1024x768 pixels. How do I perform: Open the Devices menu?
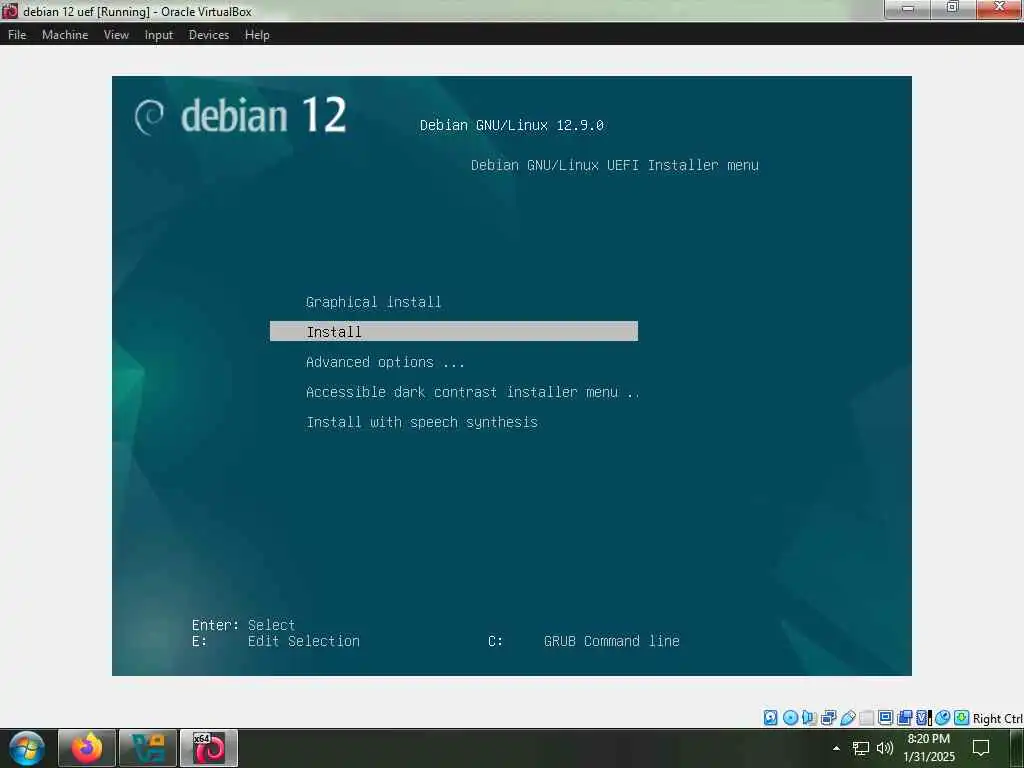(209, 35)
